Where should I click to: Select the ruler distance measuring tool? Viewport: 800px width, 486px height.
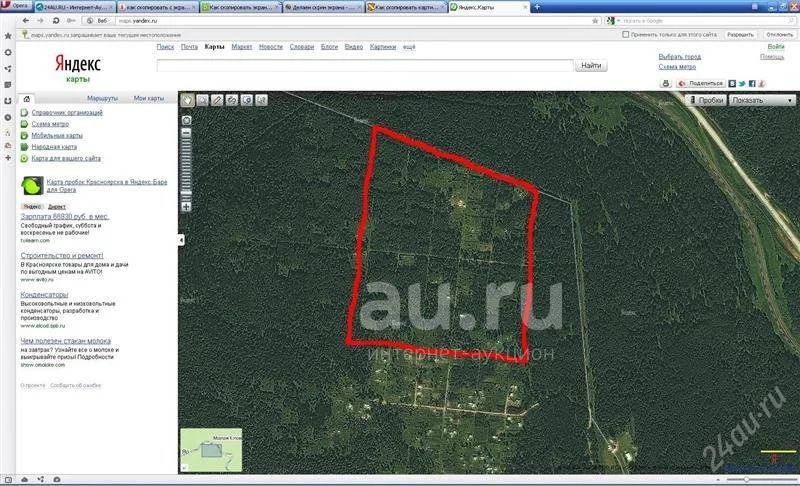[217, 100]
